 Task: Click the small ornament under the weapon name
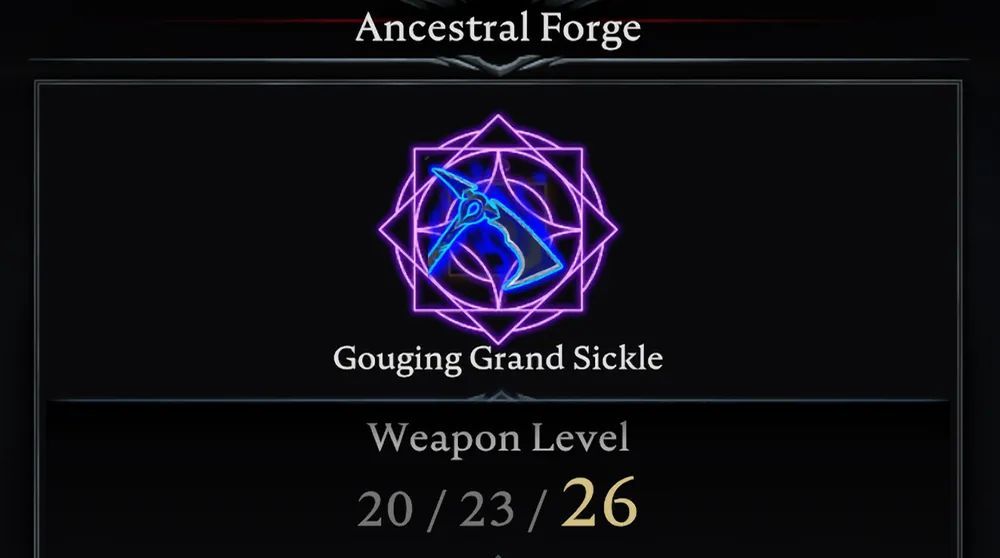[499, 397]
